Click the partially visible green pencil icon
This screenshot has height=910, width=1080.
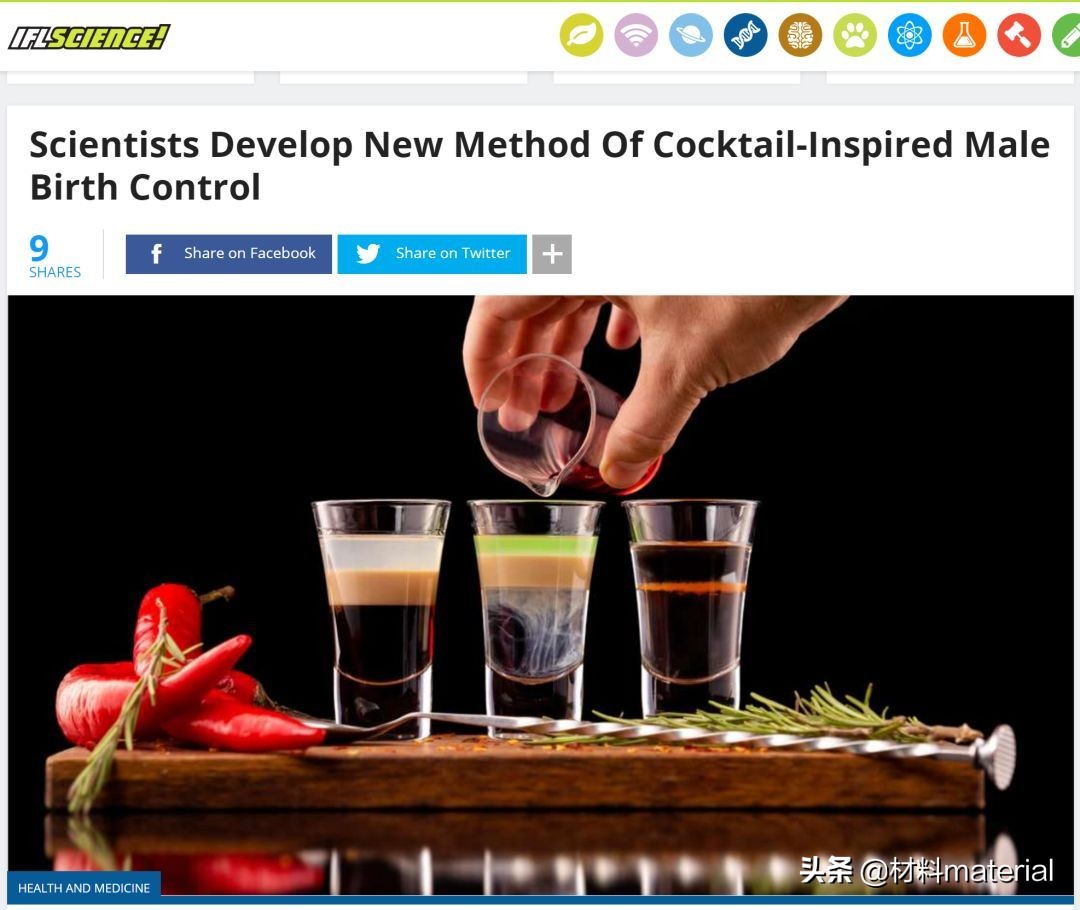coord(1067,35)
